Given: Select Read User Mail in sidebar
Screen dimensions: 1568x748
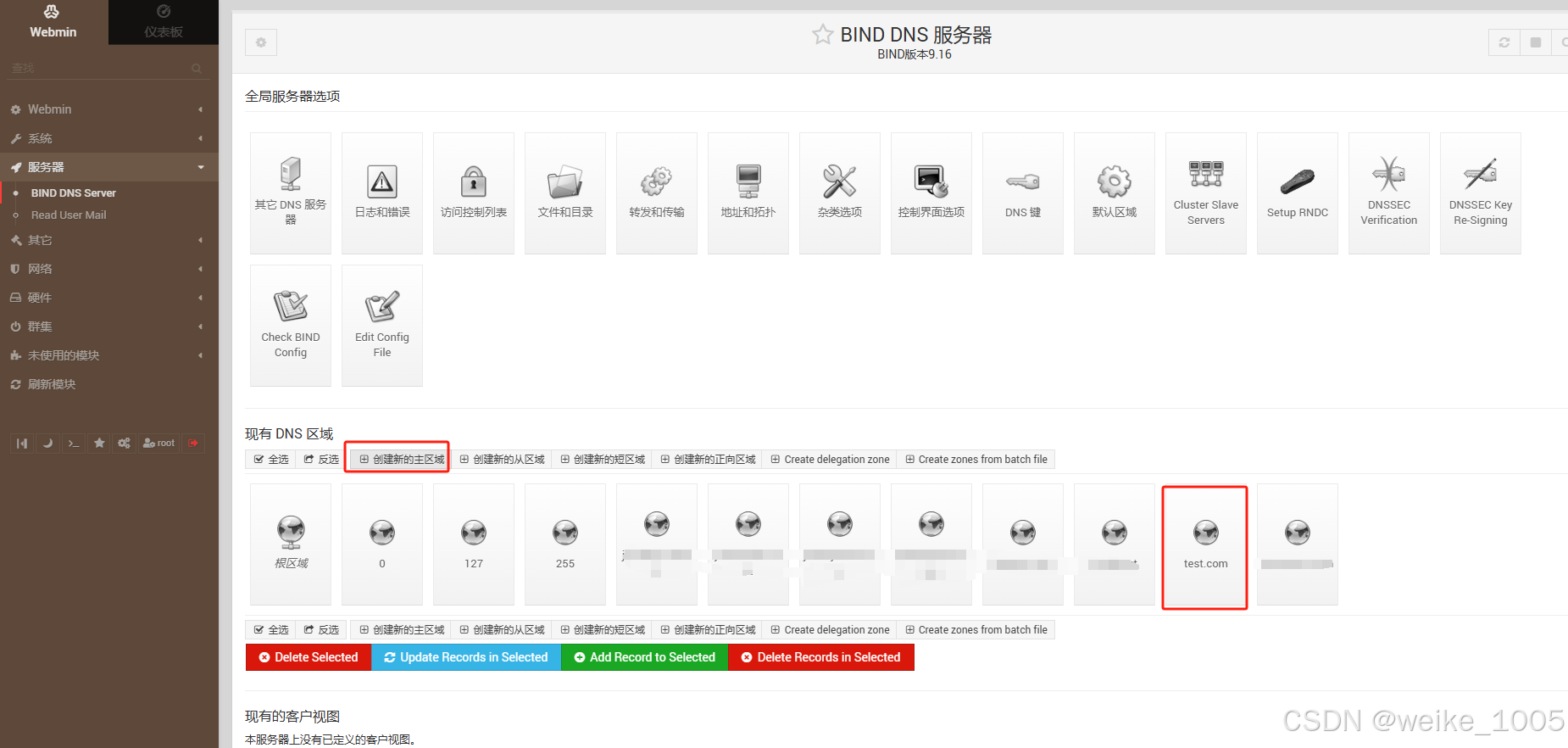Looking at the screenshot, I should 69,215.
